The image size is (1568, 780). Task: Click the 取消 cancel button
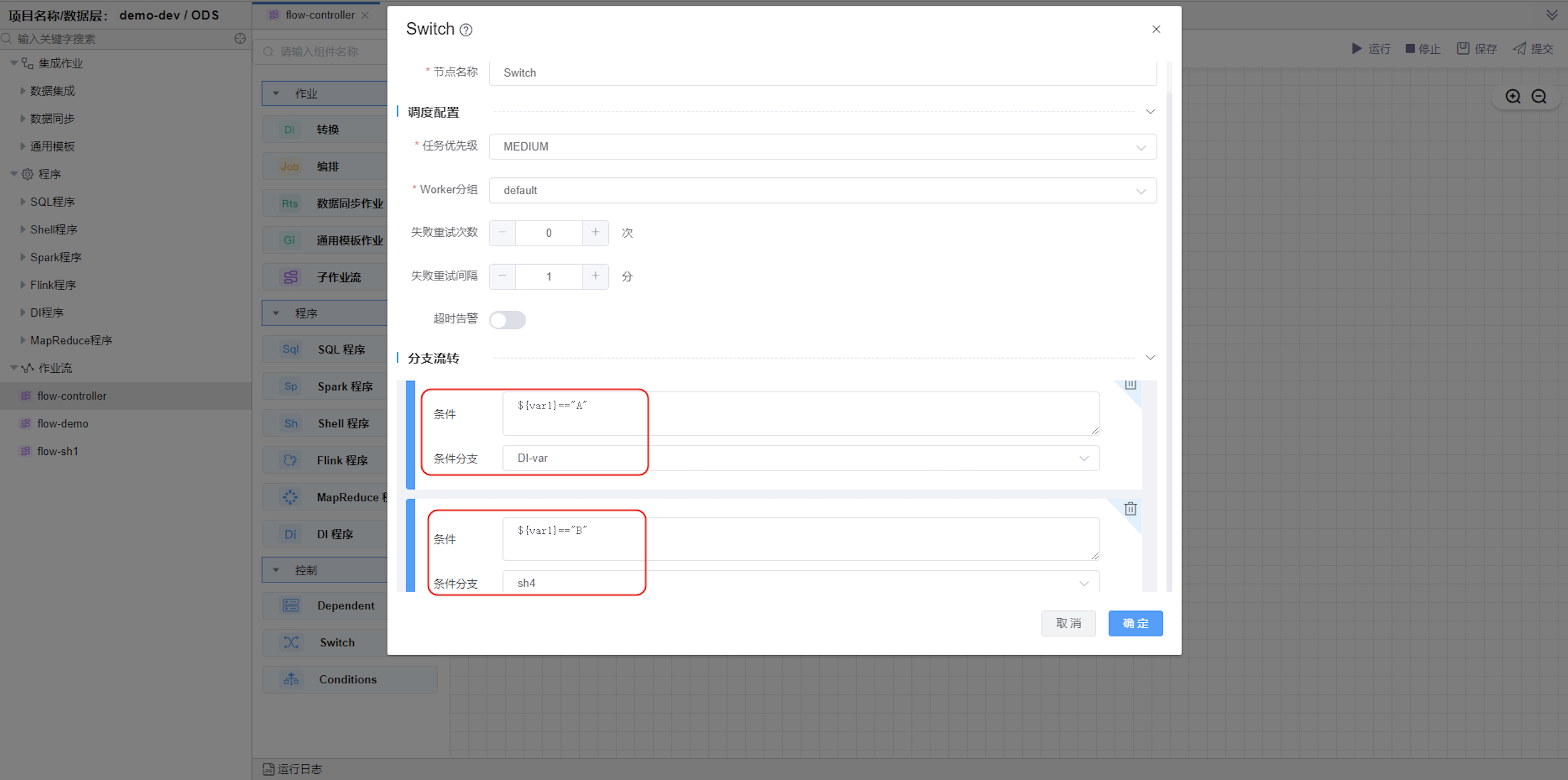point(1068,623)
